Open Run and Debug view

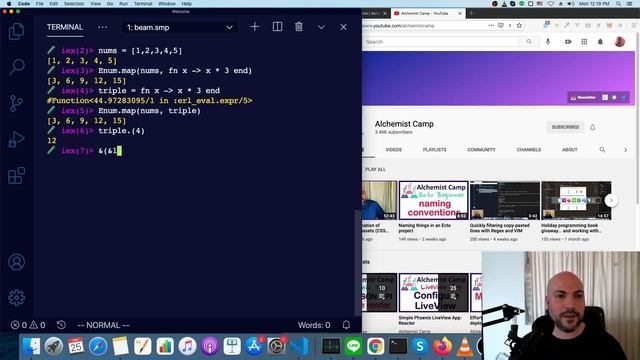(16, 139)
